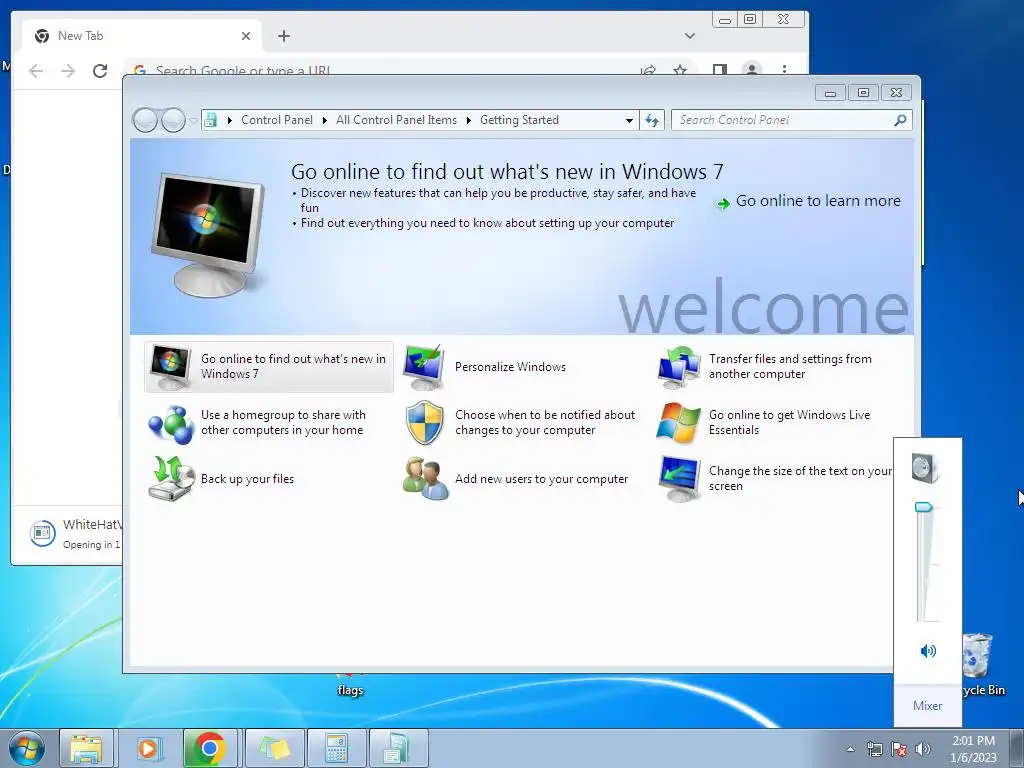Click the Back up your files icon

click(171, 479)
